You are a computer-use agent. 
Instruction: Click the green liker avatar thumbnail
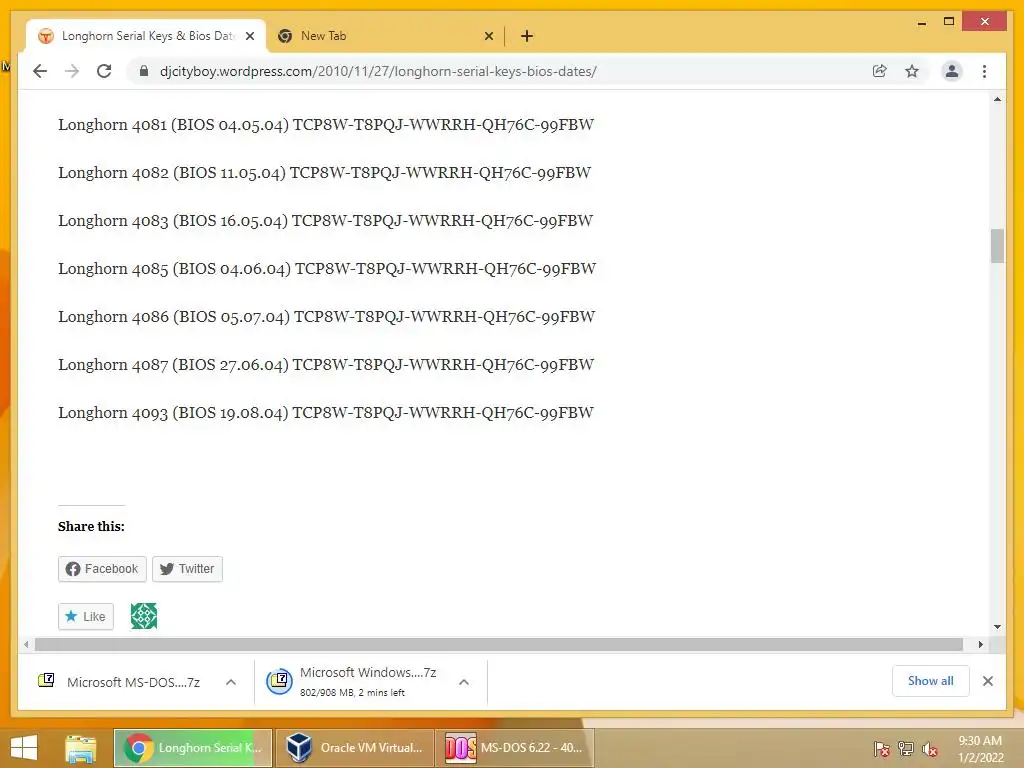(x=144, y=616)
